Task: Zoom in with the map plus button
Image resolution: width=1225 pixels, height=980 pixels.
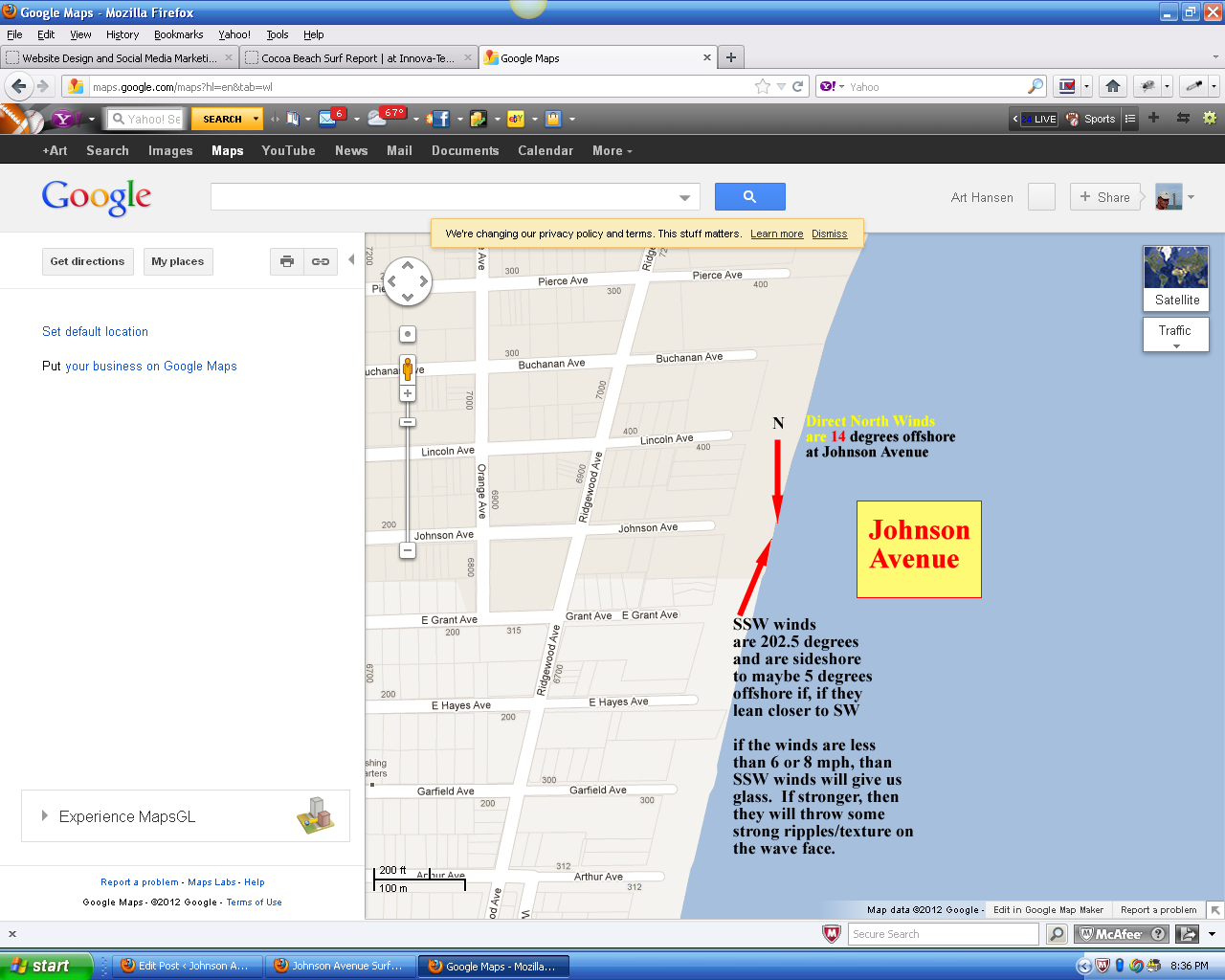Action: click(408, 393)
